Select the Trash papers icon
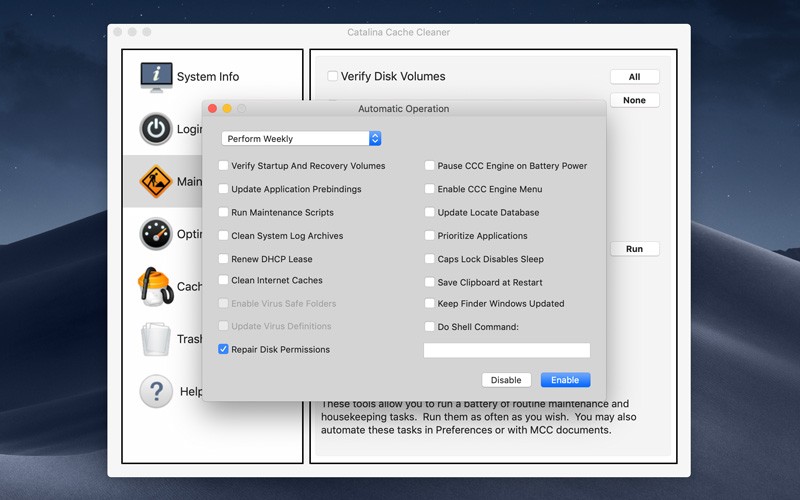This screenshot has width=800, height=500. pos(156,339)
